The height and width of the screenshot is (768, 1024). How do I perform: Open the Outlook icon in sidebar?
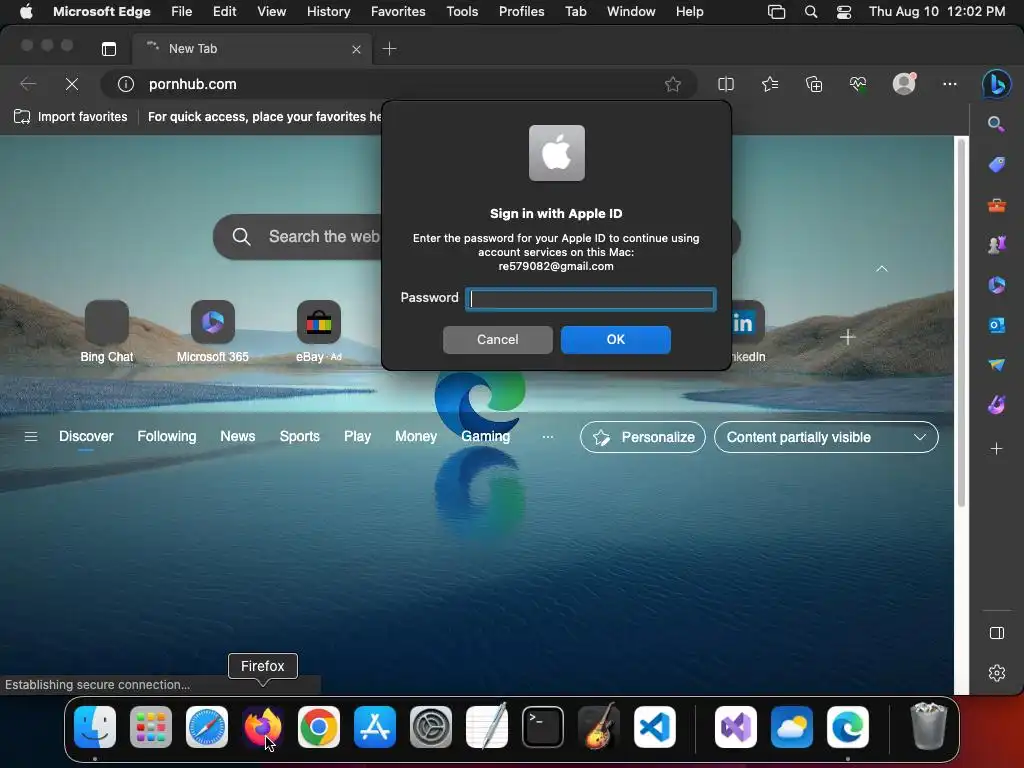coord(996,325)
